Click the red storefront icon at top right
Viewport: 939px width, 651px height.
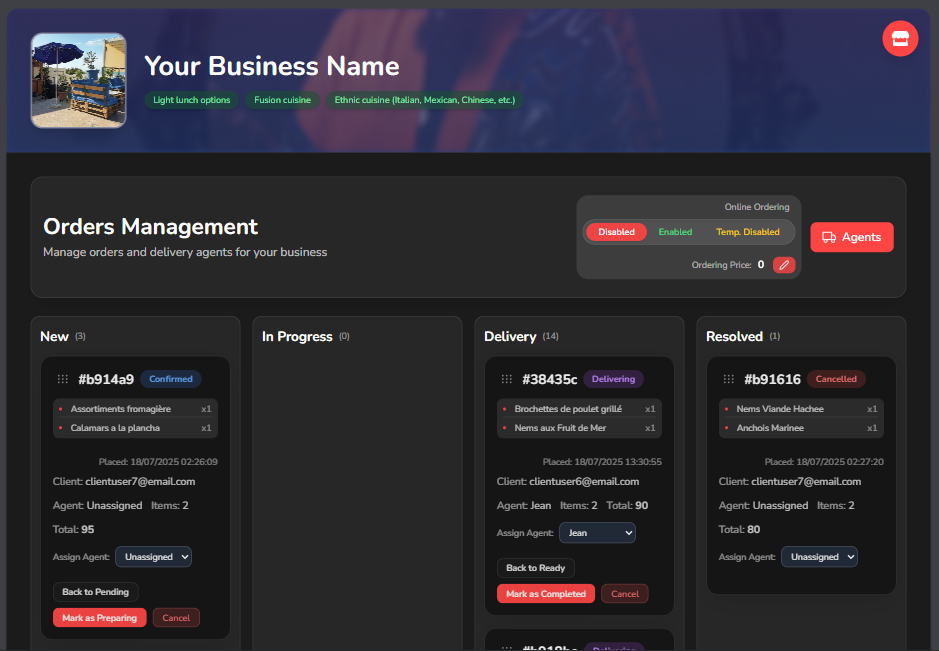900,39
